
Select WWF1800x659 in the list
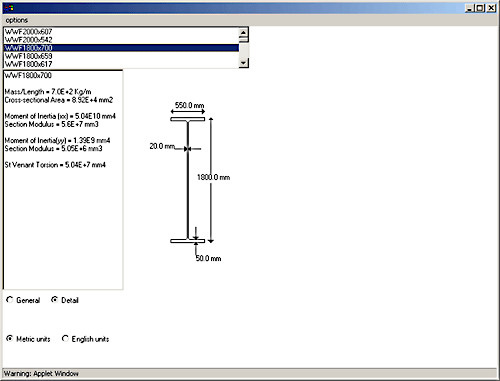click(x=121, y=56)
